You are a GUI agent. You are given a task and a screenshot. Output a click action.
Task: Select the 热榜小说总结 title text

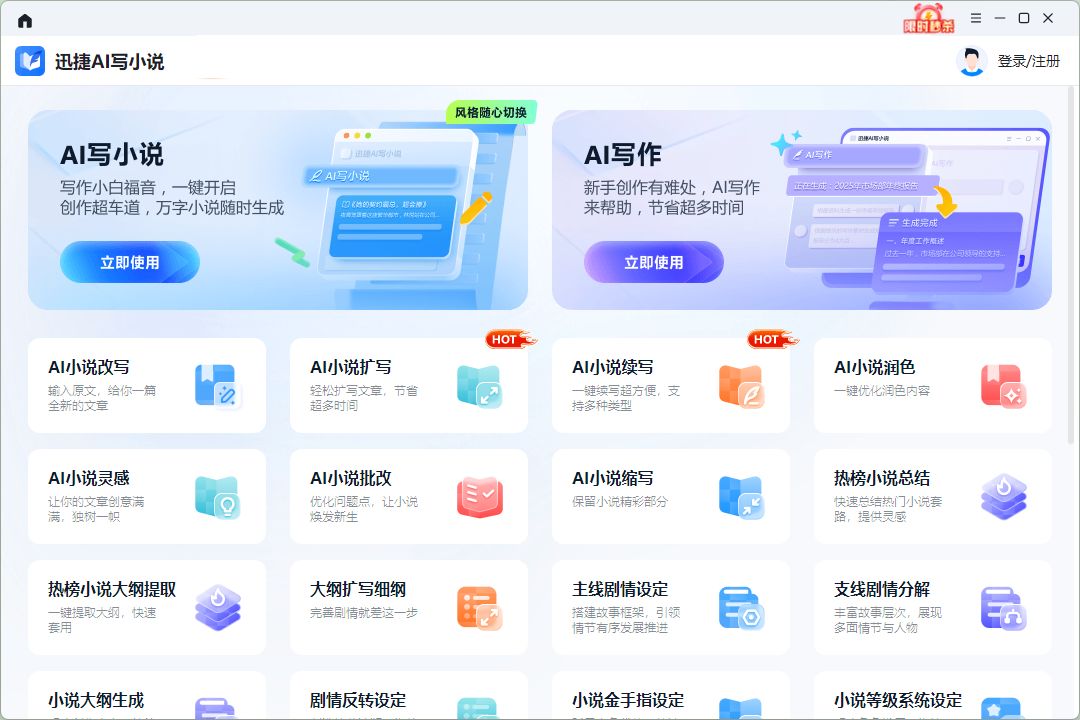pos(882,478)
